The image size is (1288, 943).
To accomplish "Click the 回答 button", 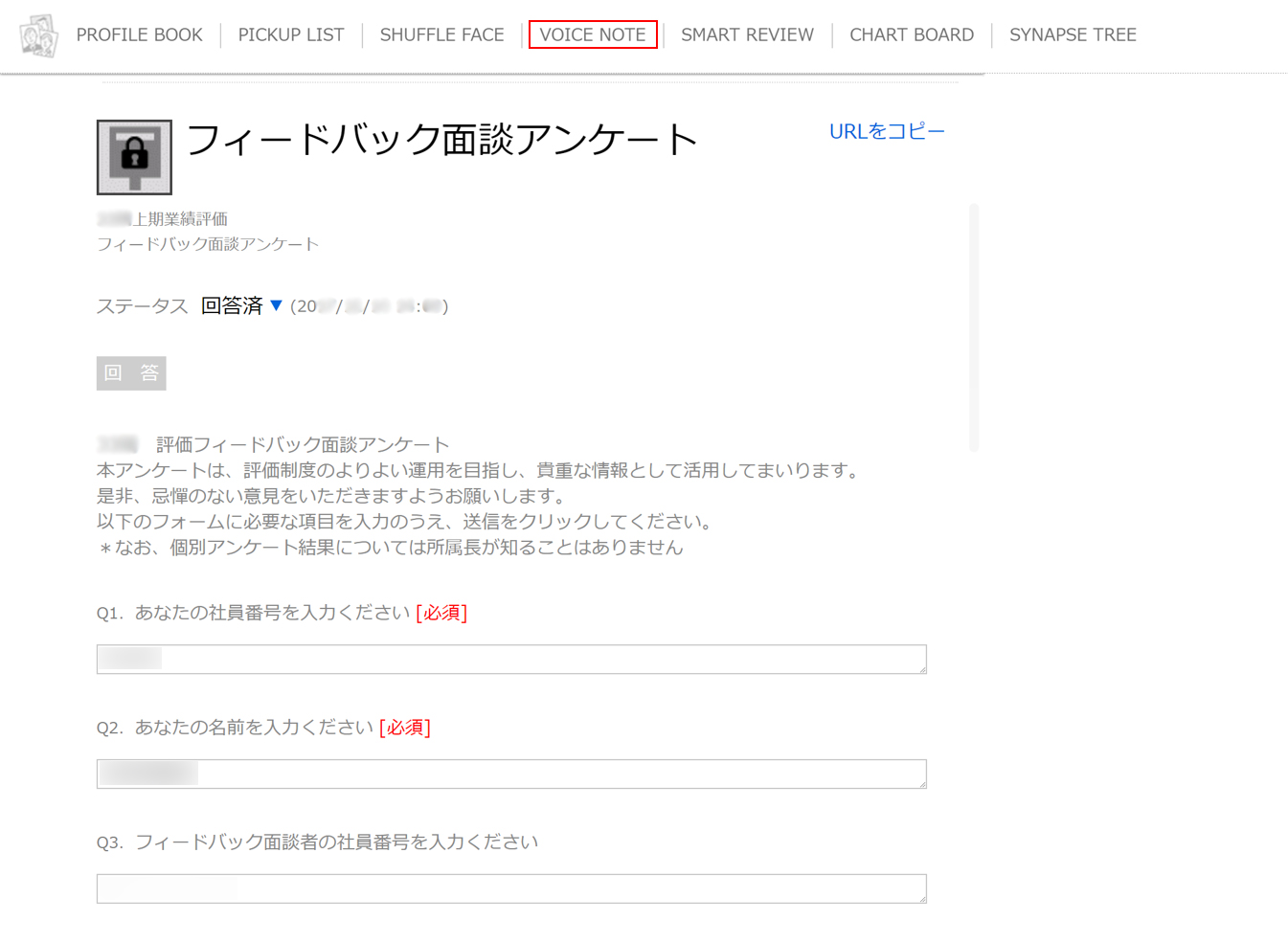I will pyautogui.click(x=131, y=373).
